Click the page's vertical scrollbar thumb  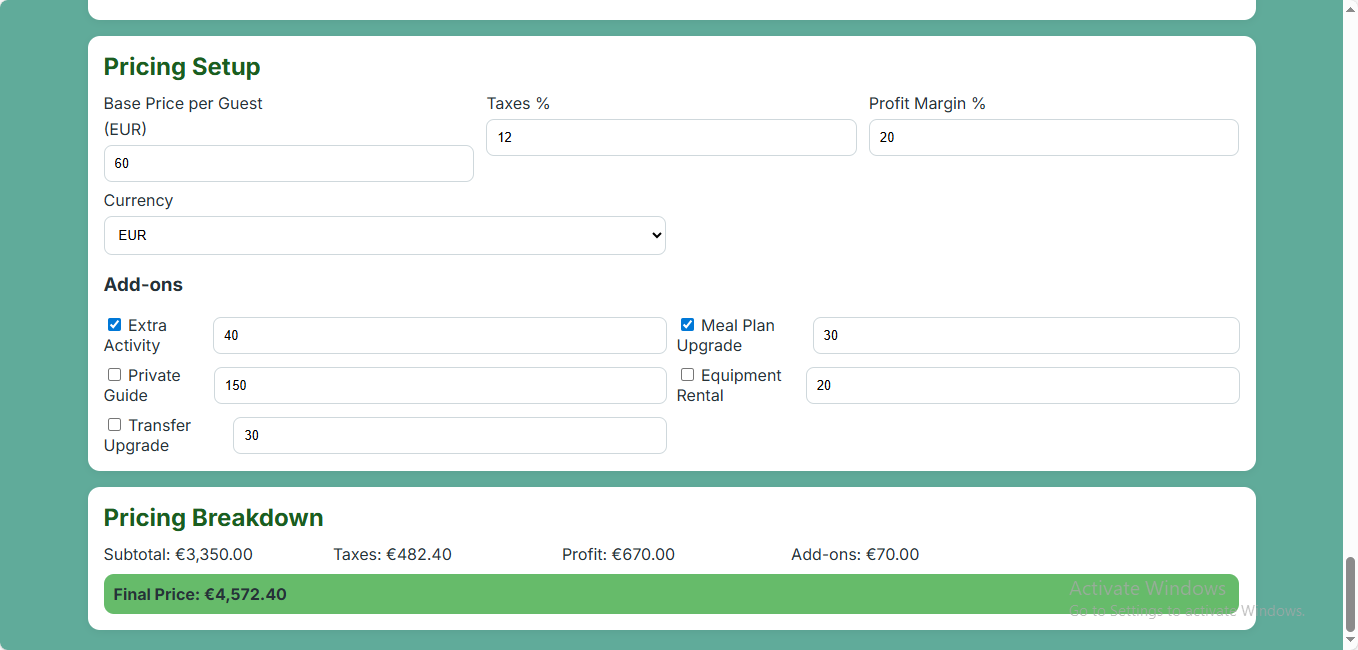pos(1350,594)
